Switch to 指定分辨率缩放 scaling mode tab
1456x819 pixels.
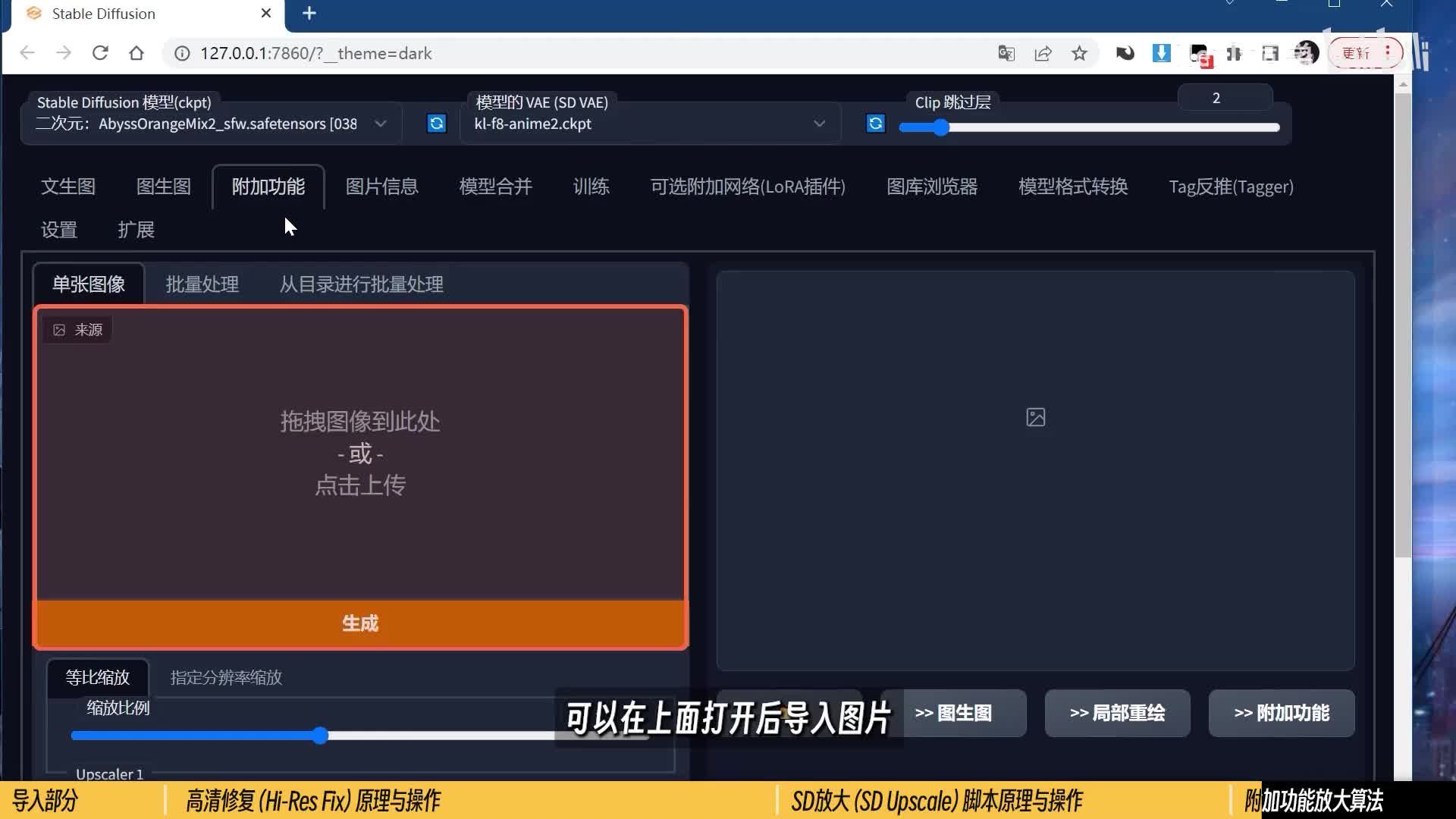click(x=226, y=677)
